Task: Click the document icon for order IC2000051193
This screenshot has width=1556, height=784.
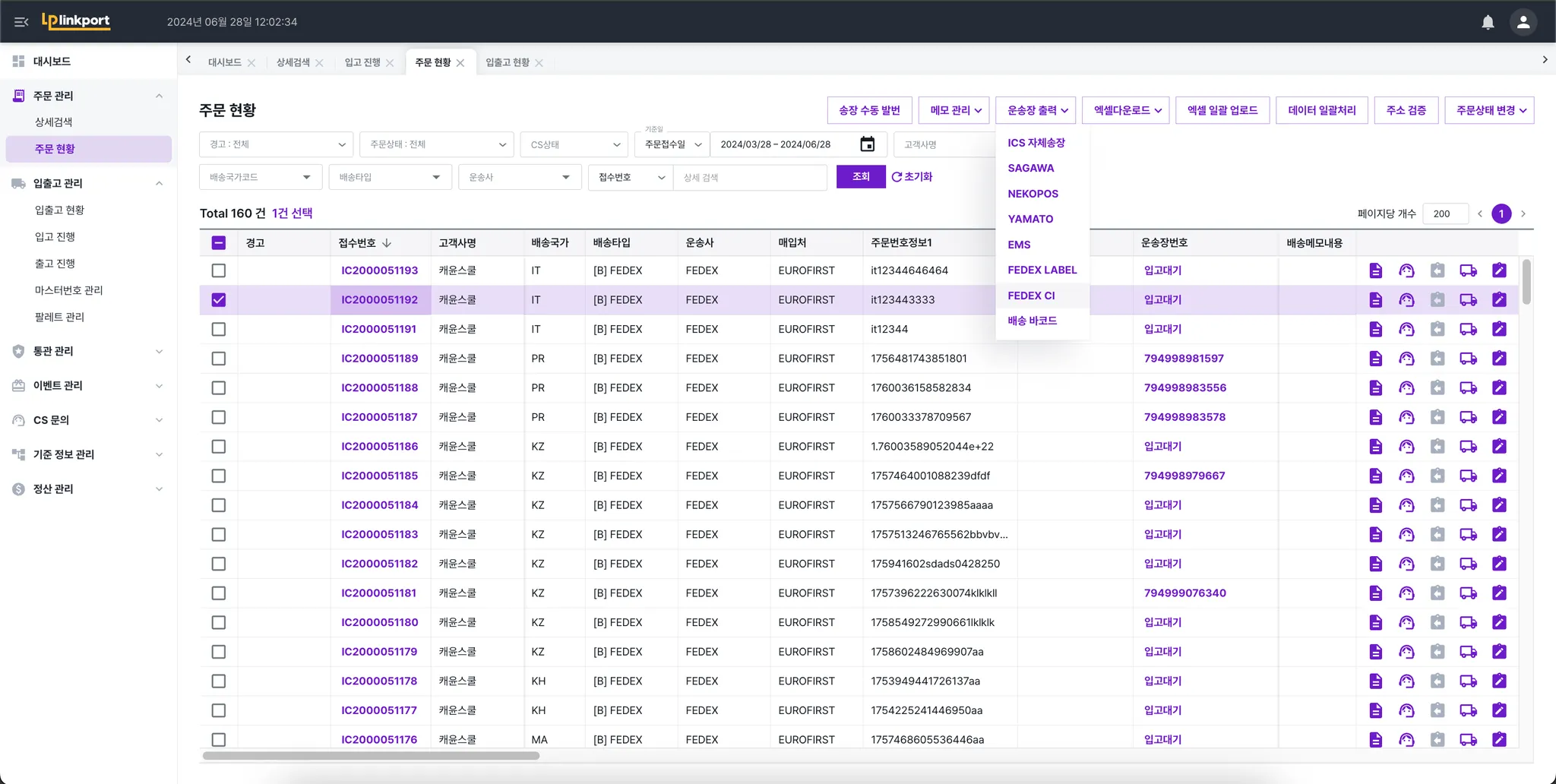Action: (1375, 270)
